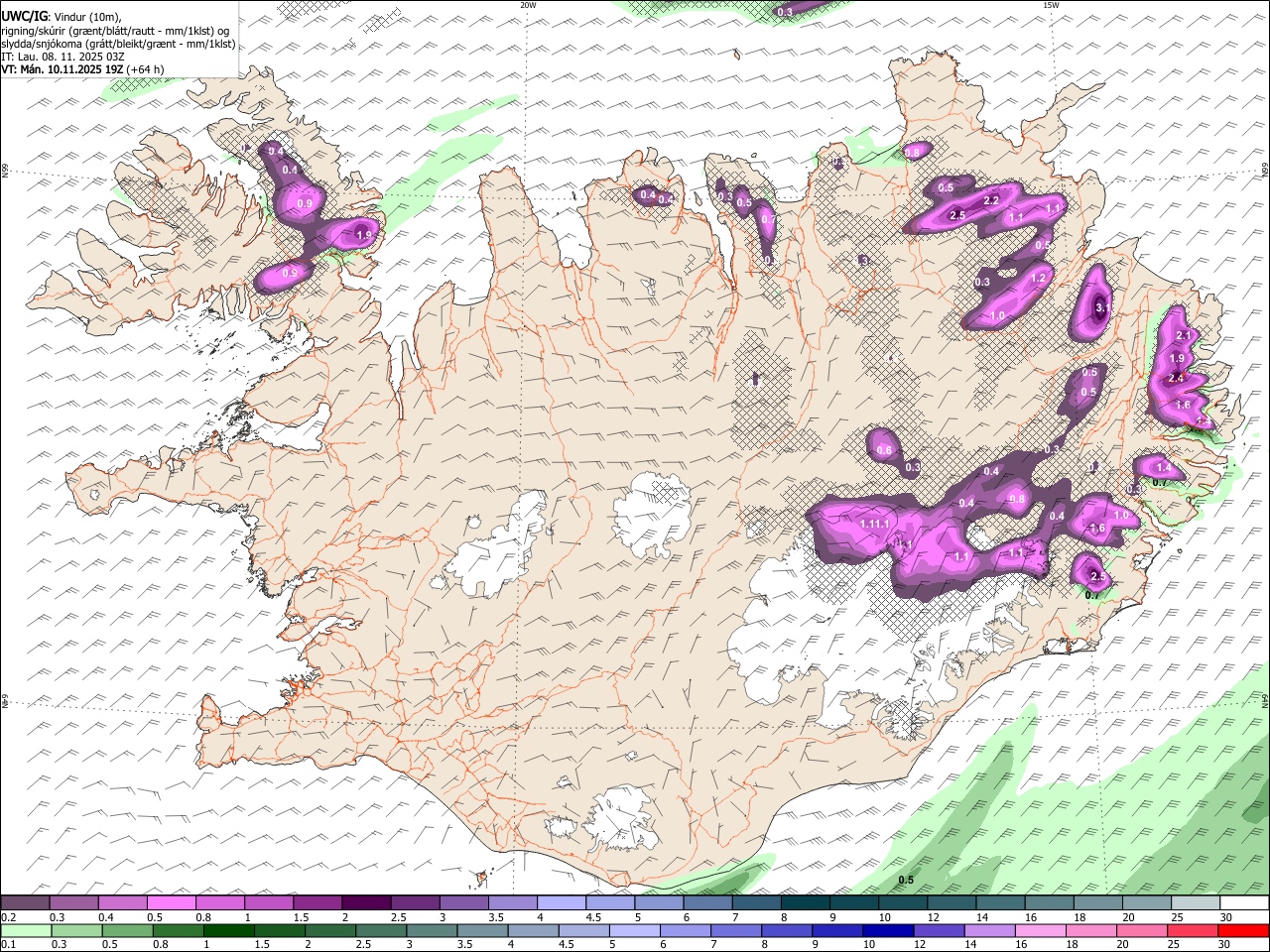Select the deep blue rain swatch between 10 and 12
This screenshot has width=1270, height=952.
888,931
